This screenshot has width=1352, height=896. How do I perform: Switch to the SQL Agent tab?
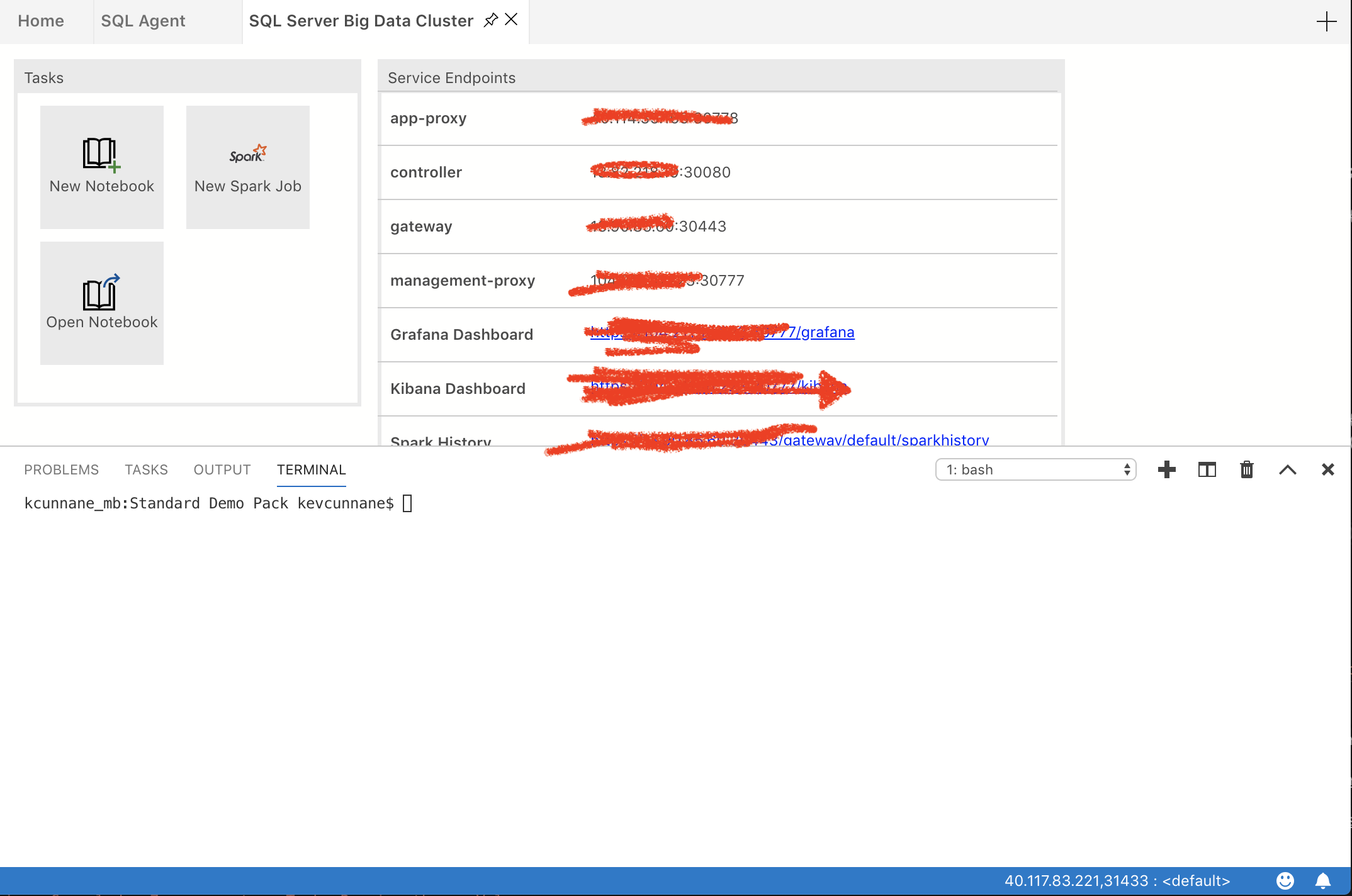pyautogui.click(x=143, y=21)
